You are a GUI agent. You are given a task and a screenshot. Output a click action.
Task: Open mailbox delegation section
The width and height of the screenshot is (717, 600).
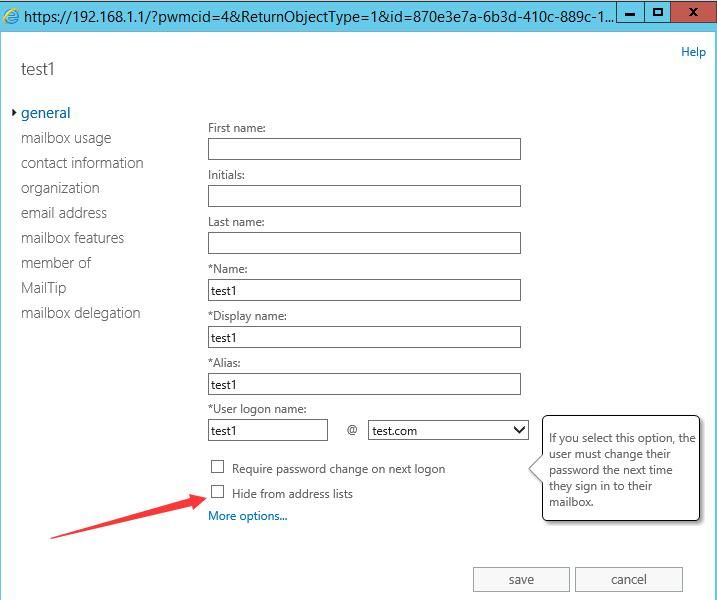click(x=80, y=313)
